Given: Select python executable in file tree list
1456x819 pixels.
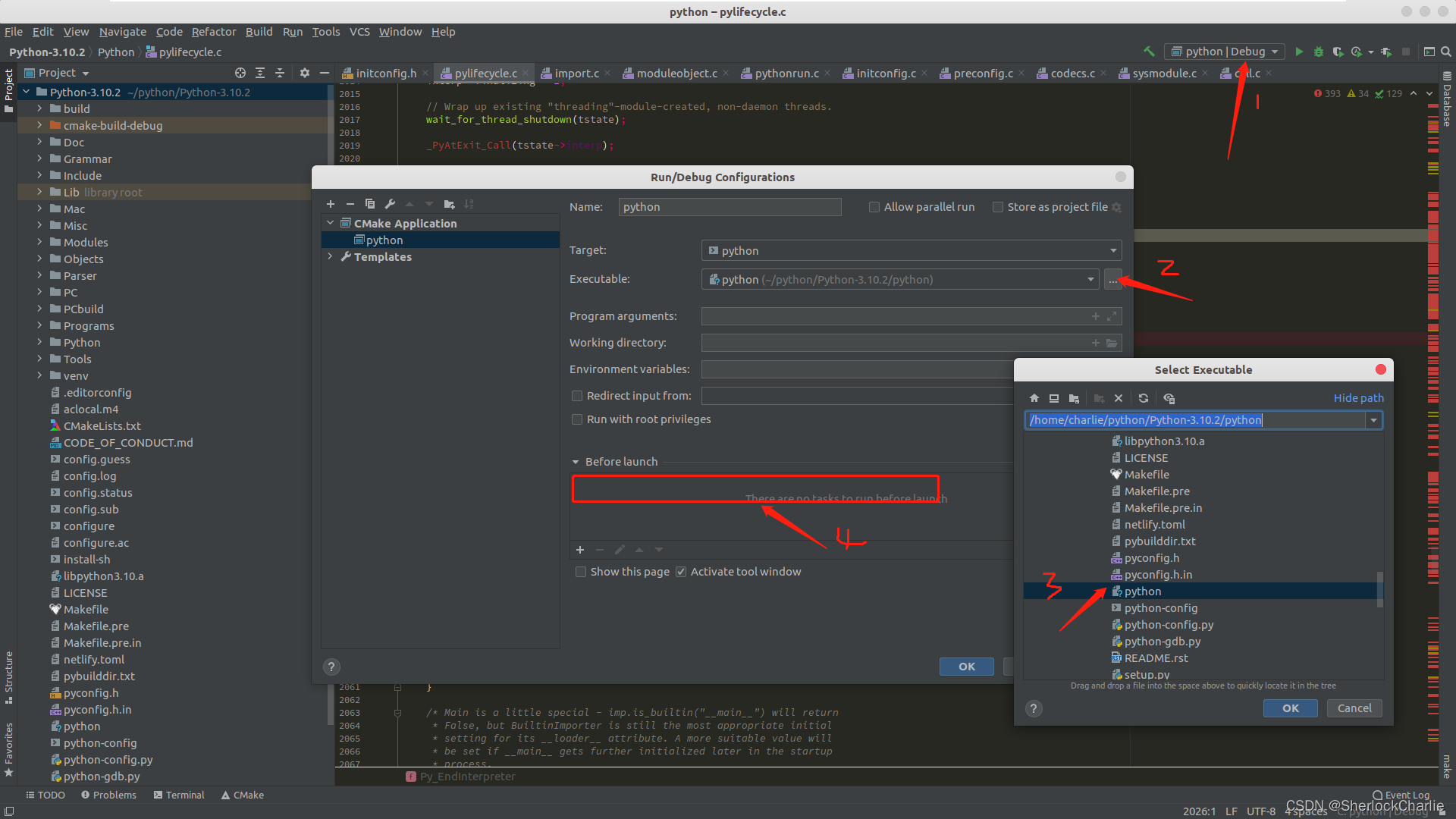Looking at the screenshot, I should [x=1143, y=591].
